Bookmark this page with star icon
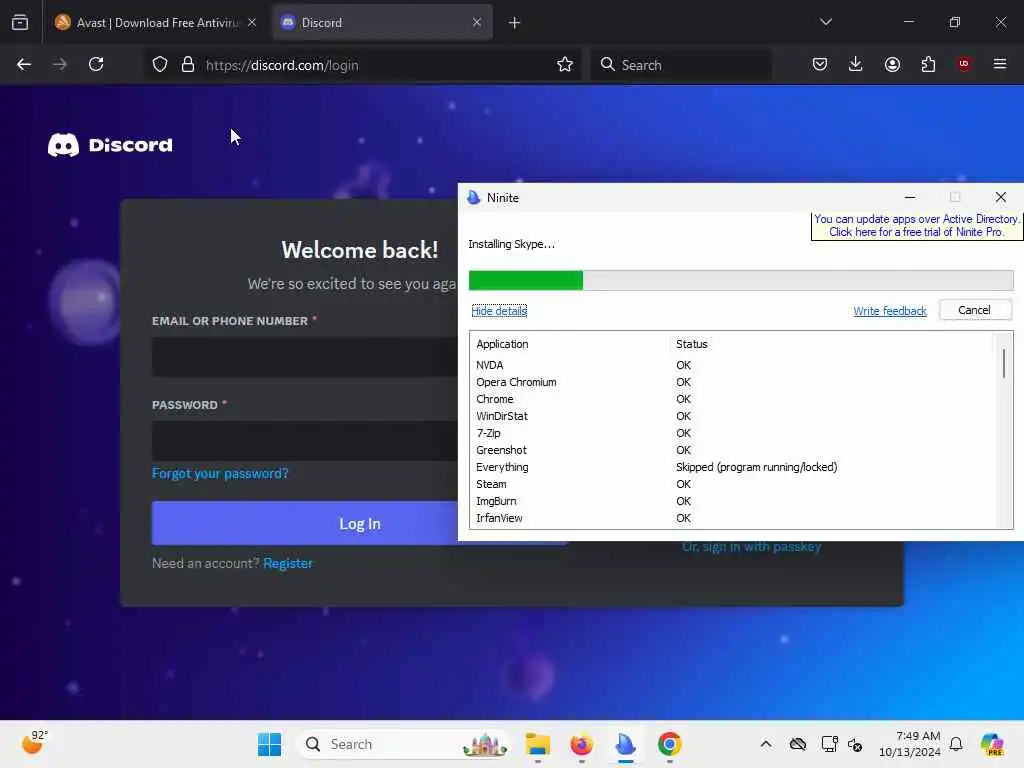This screenshot has height=768, width=1024. pyautogui.click(x=565, y=65)
